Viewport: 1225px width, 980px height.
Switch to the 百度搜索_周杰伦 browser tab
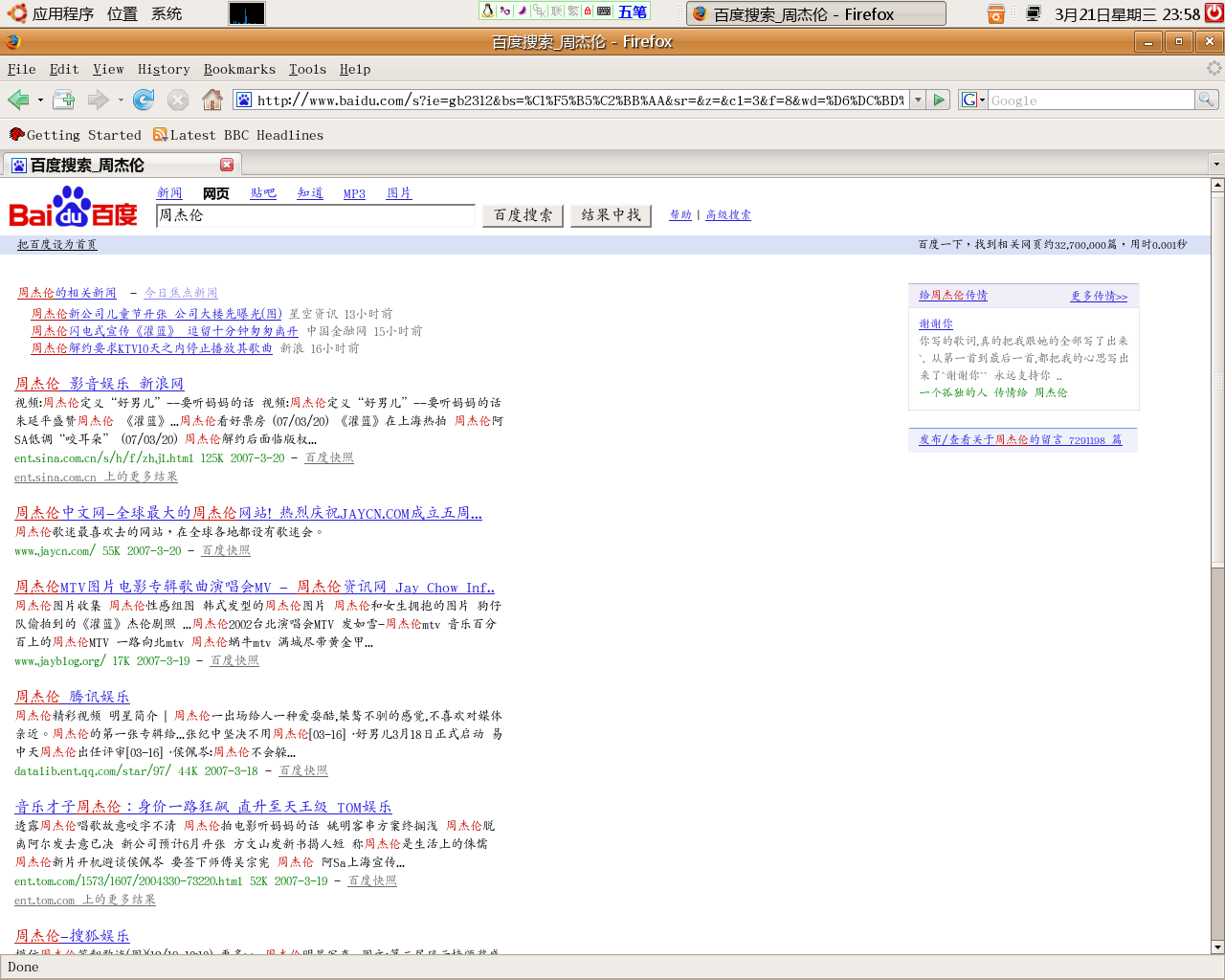point(122,165)
